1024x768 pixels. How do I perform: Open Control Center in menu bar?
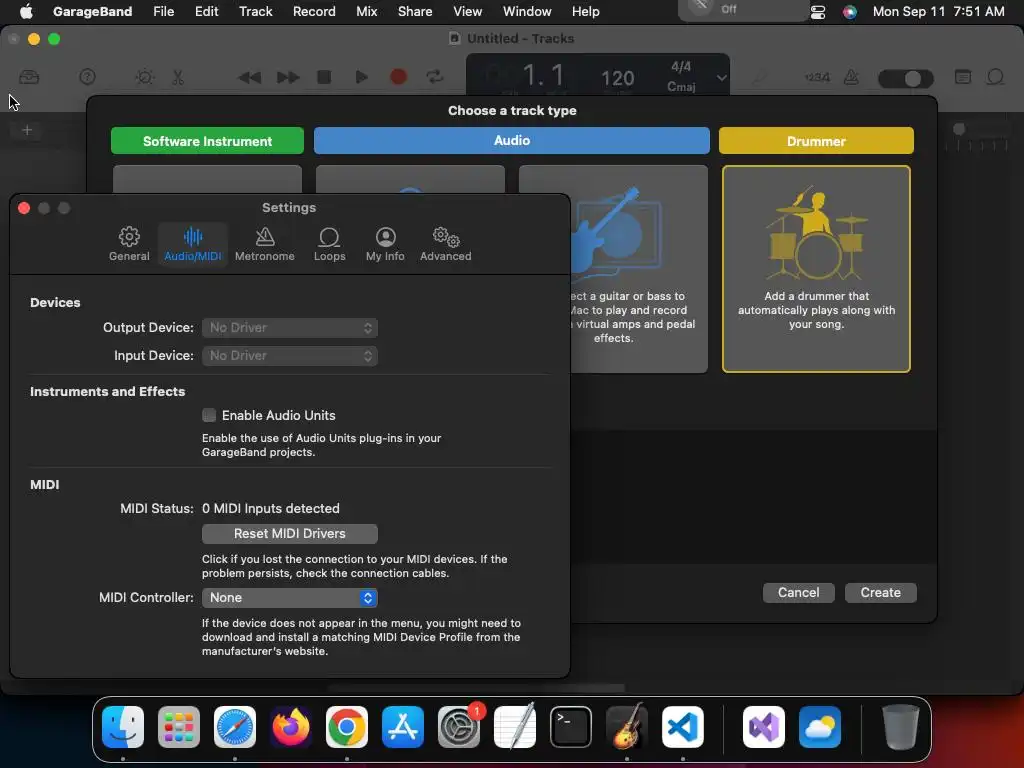(818, 12)
